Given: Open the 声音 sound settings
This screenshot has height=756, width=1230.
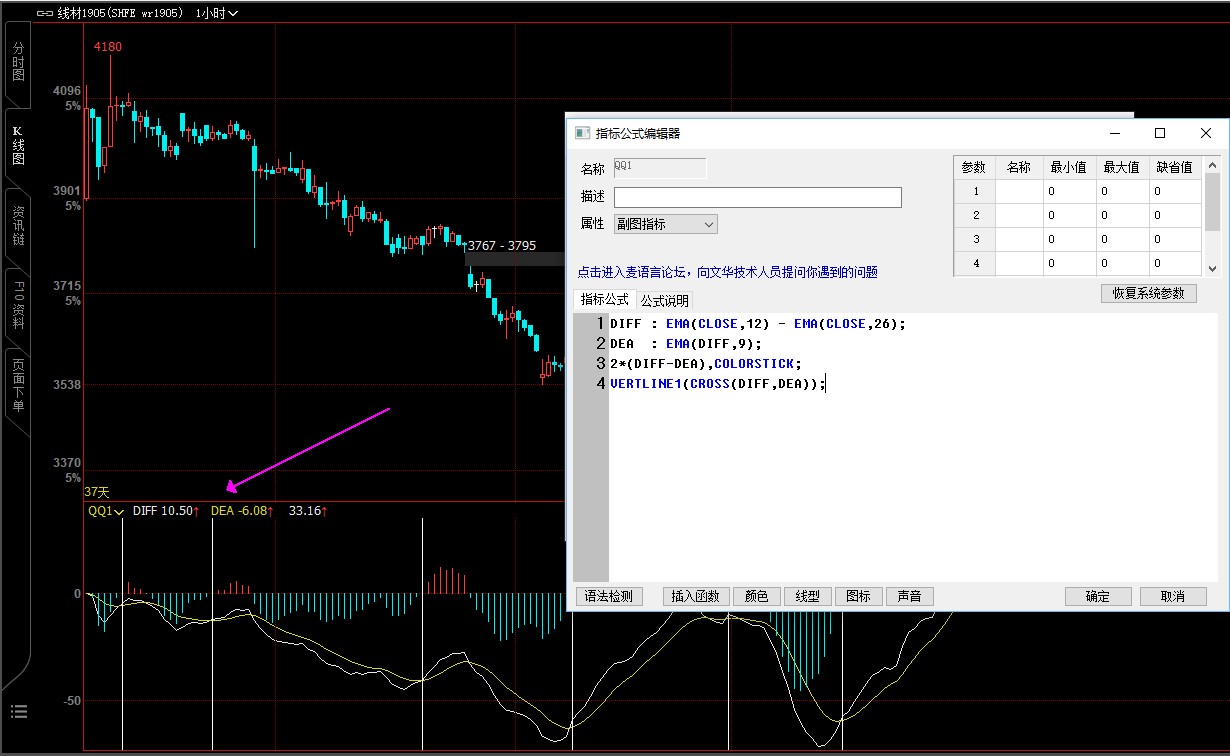Looking at the screenshot, I should [909, 596].
